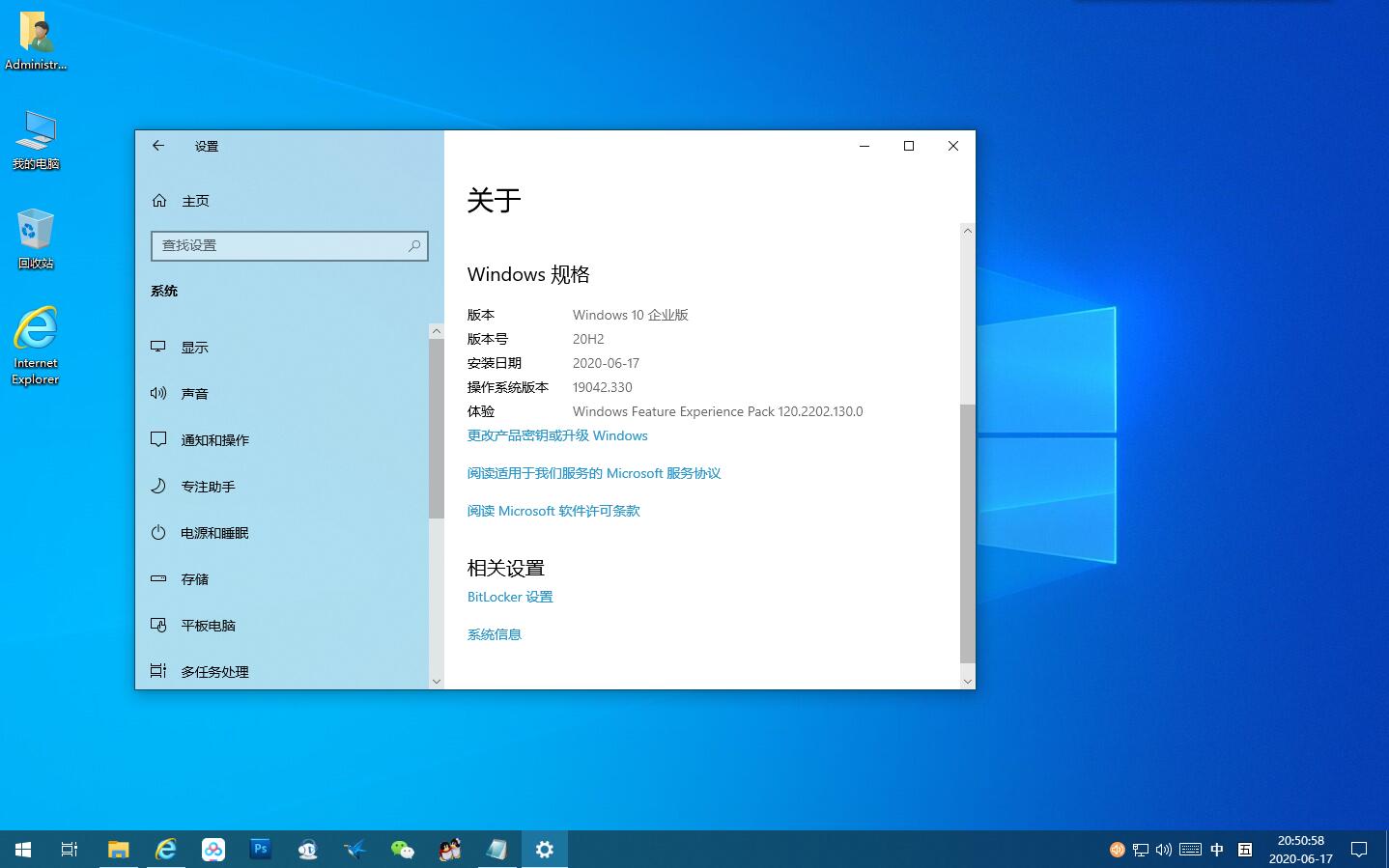Click the Windows 10 企业版 edition text

click(x=631, y=315)
